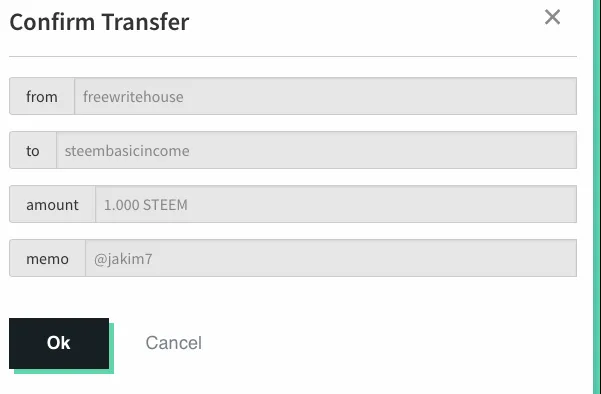The height and width of the screenshot is (394, 601).
Task: Click the "memo" field label
Action: point(48,258)
